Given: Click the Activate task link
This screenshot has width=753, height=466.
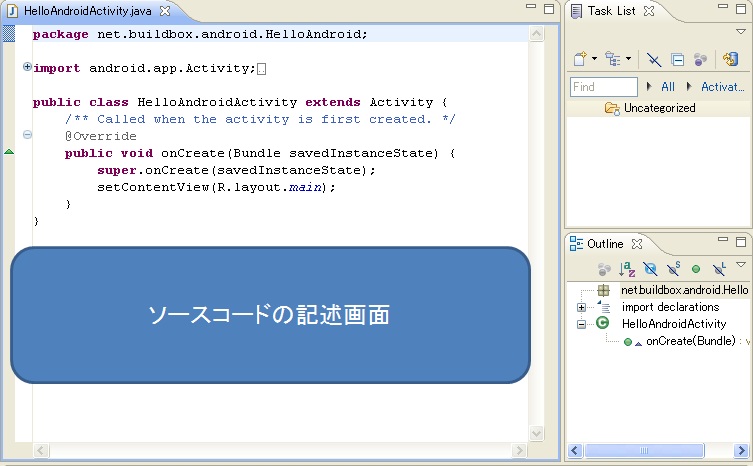Looking at the screenshot, I should point(722,87).
